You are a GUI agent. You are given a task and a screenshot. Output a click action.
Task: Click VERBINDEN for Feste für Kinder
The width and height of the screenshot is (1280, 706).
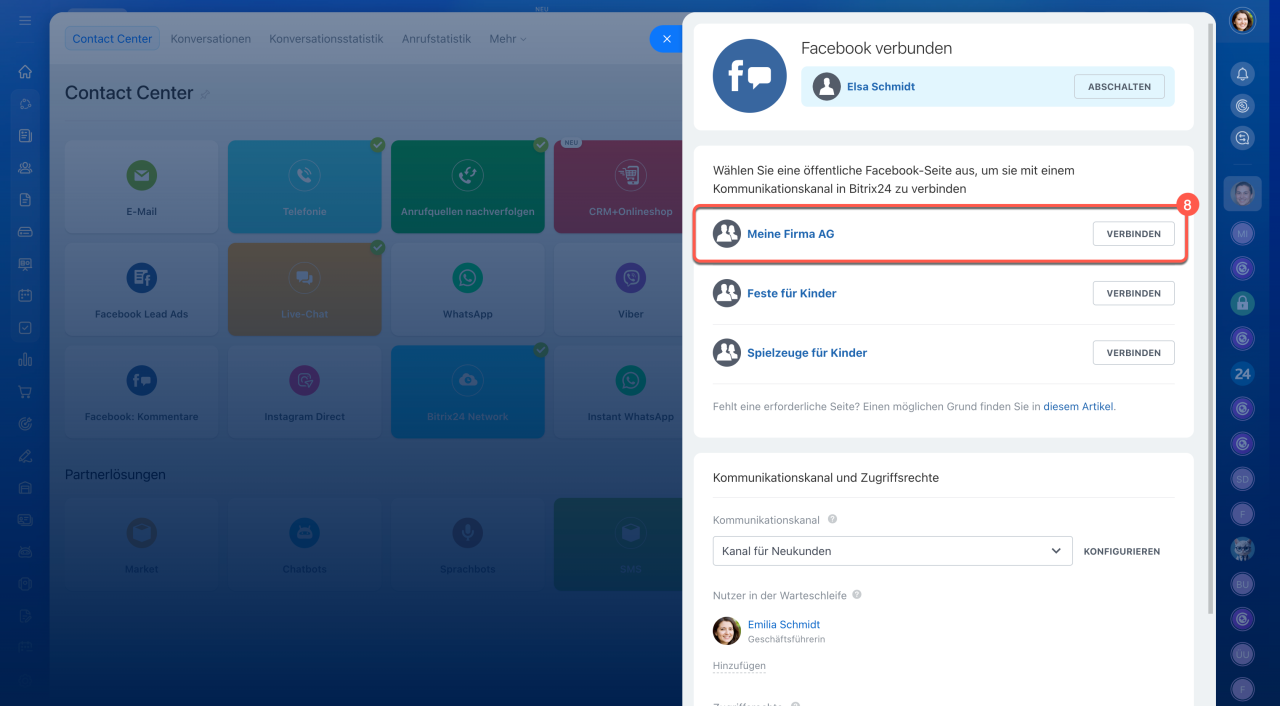click(1133, 293)
